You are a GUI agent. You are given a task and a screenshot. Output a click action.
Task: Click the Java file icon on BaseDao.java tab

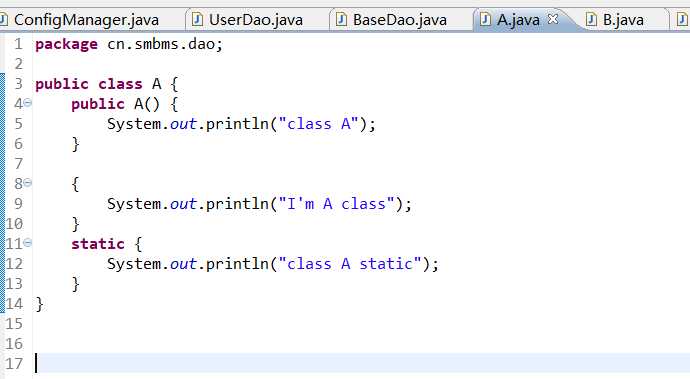click(341, 19)
